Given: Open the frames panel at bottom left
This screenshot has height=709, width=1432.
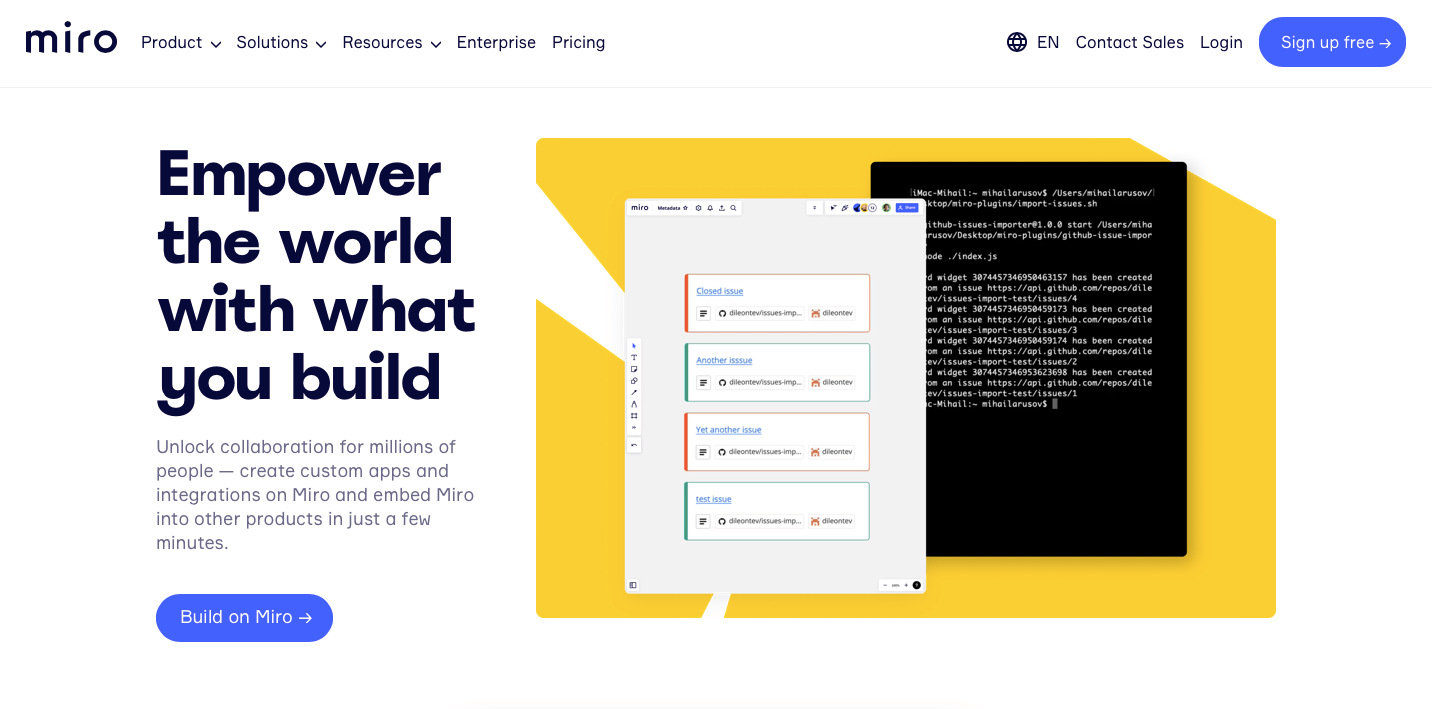Looking at the screenshot, I should pos(633,584).
